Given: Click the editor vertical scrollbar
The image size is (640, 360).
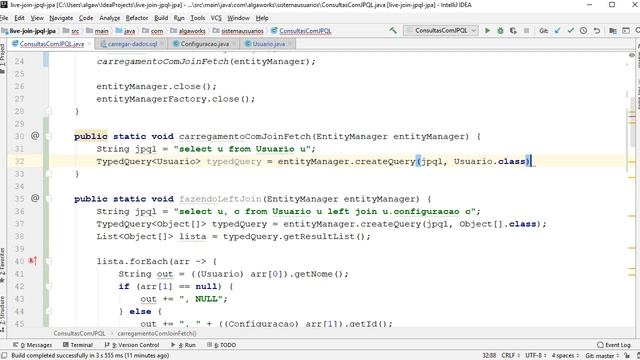Looking at the screenshot, I should 632,122.
